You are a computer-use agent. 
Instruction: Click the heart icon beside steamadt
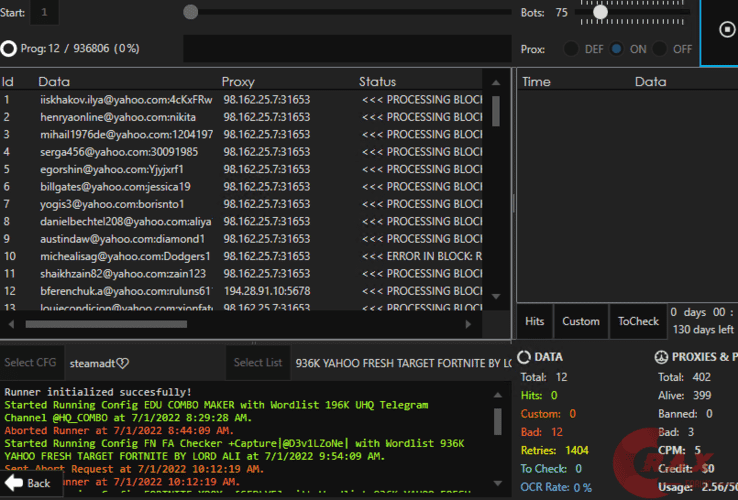point(124,362)
